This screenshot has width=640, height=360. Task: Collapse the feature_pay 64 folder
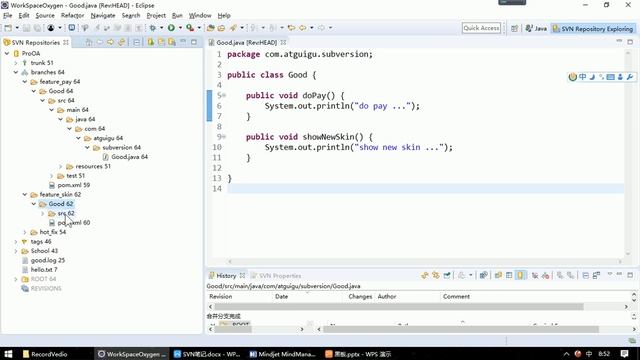[x=25, y=82]
